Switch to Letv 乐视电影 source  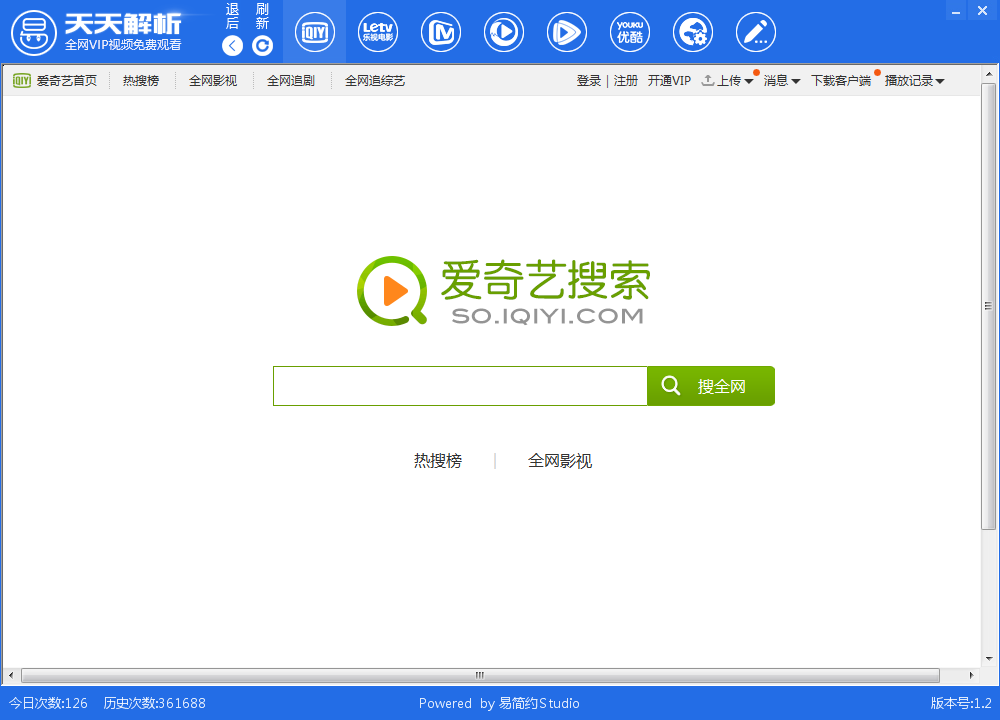click(x=378, y=33)
